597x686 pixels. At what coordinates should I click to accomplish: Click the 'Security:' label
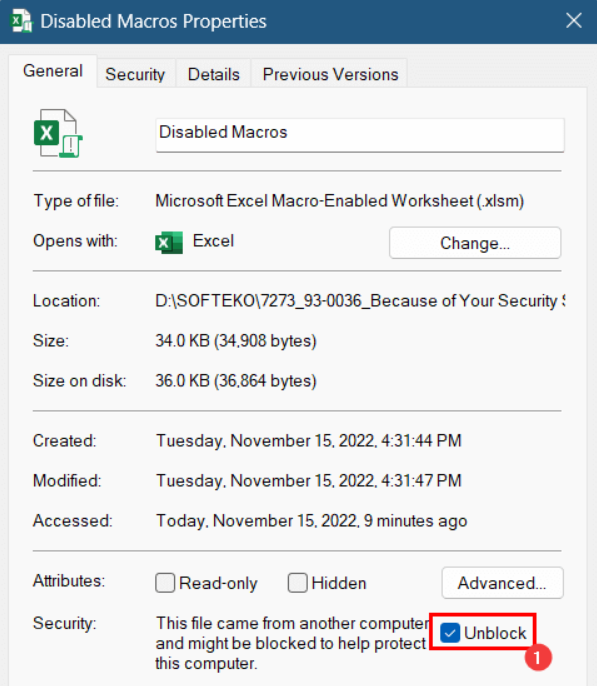coord(65,623)
